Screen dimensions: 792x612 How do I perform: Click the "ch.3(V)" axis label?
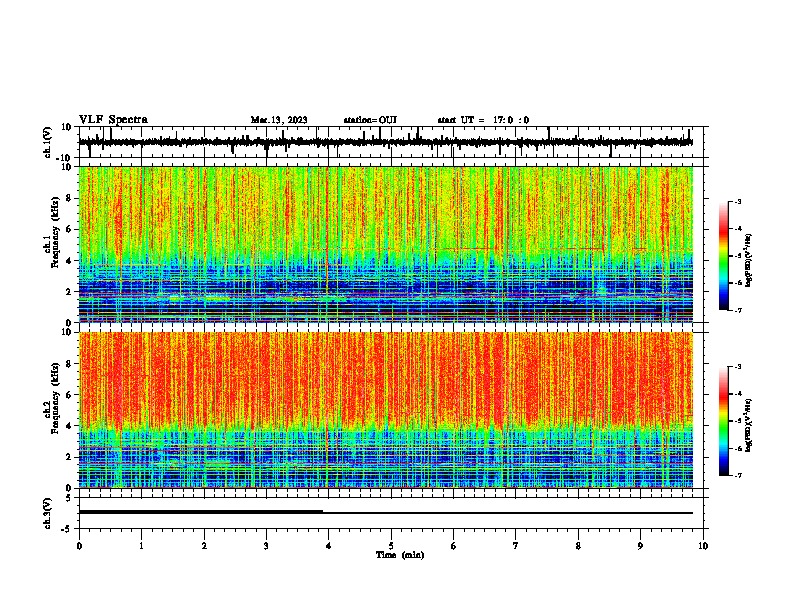pos(48,513)
